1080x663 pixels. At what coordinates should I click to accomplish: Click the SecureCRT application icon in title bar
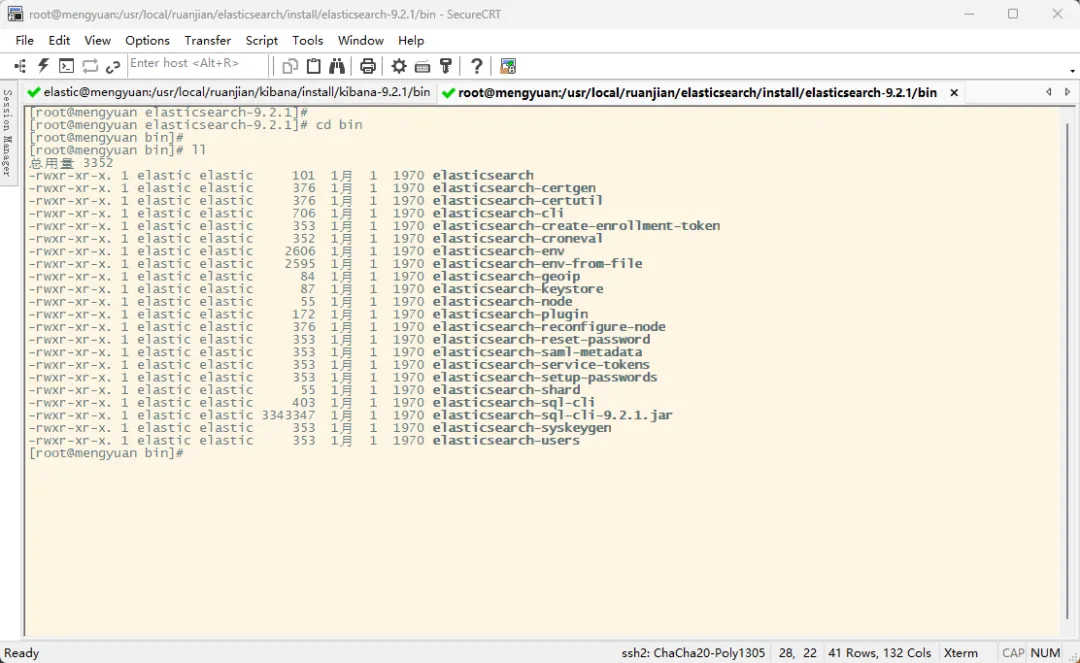(15, 14)
